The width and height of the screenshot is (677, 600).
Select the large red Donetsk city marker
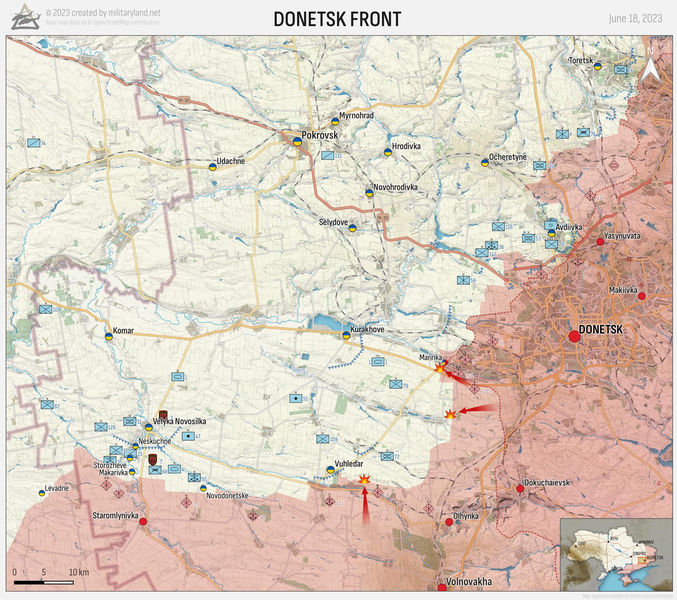click(x=574, y=336)
